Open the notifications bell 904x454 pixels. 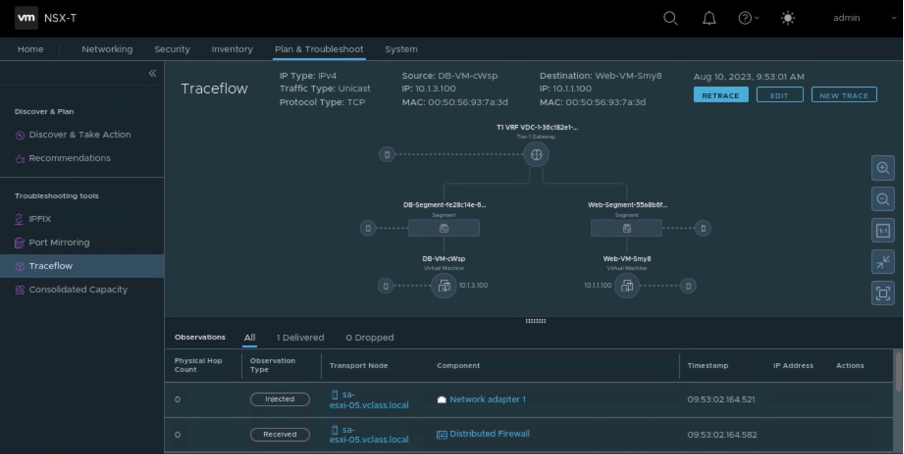(x=709, y=18)
